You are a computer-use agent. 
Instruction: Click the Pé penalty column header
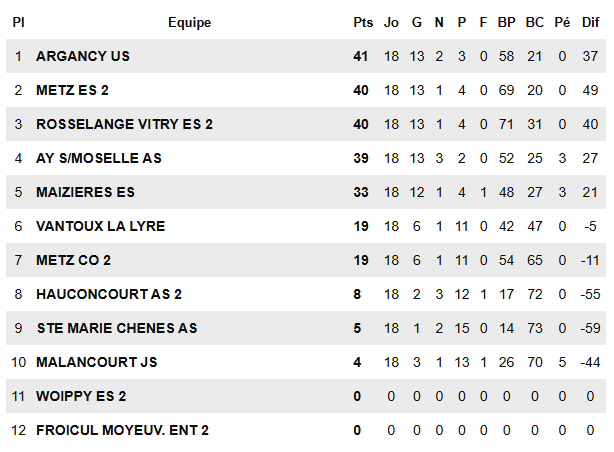[x=562, y=22]
